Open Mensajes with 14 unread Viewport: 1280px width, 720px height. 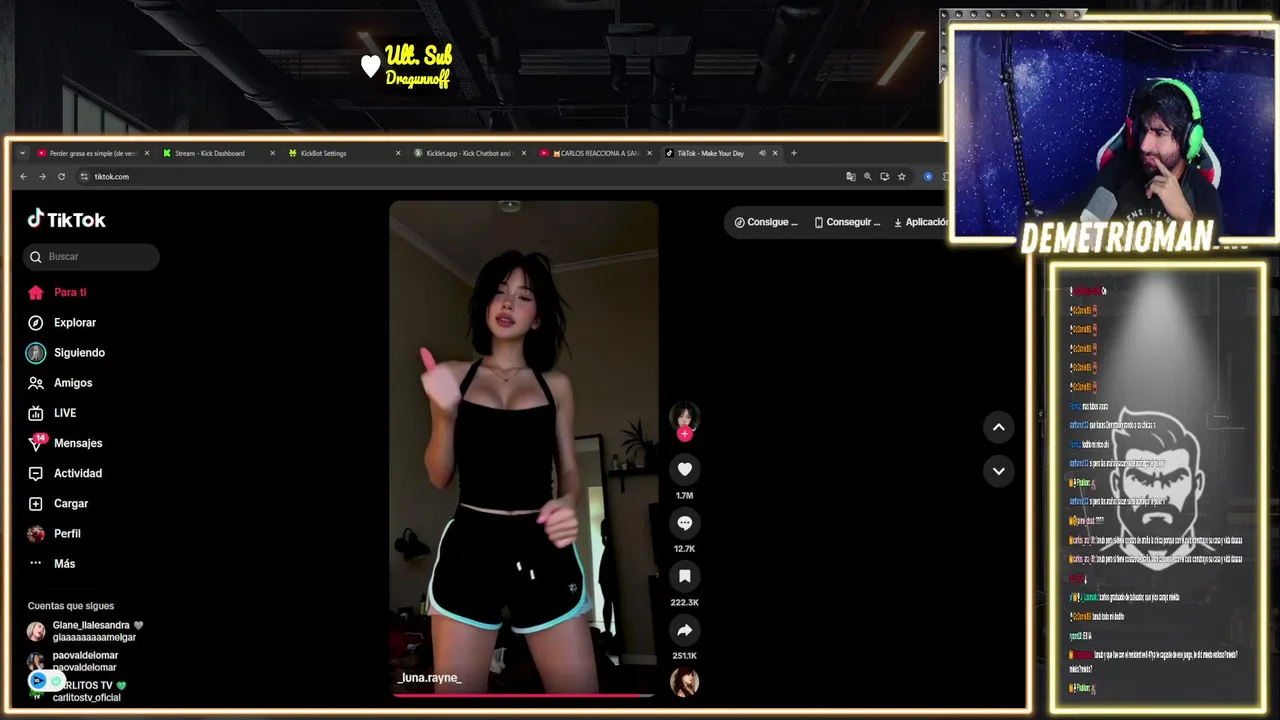click(x=65, y=442)
